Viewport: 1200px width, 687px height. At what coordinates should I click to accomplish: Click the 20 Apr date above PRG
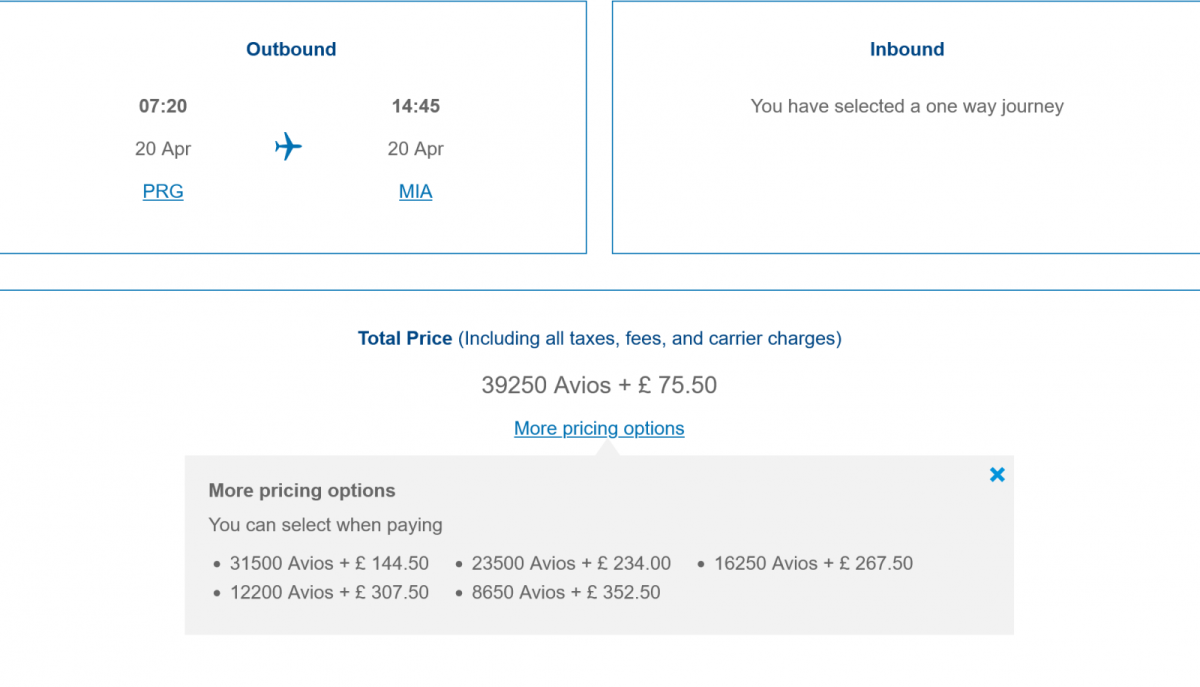[x=163, y=149]
